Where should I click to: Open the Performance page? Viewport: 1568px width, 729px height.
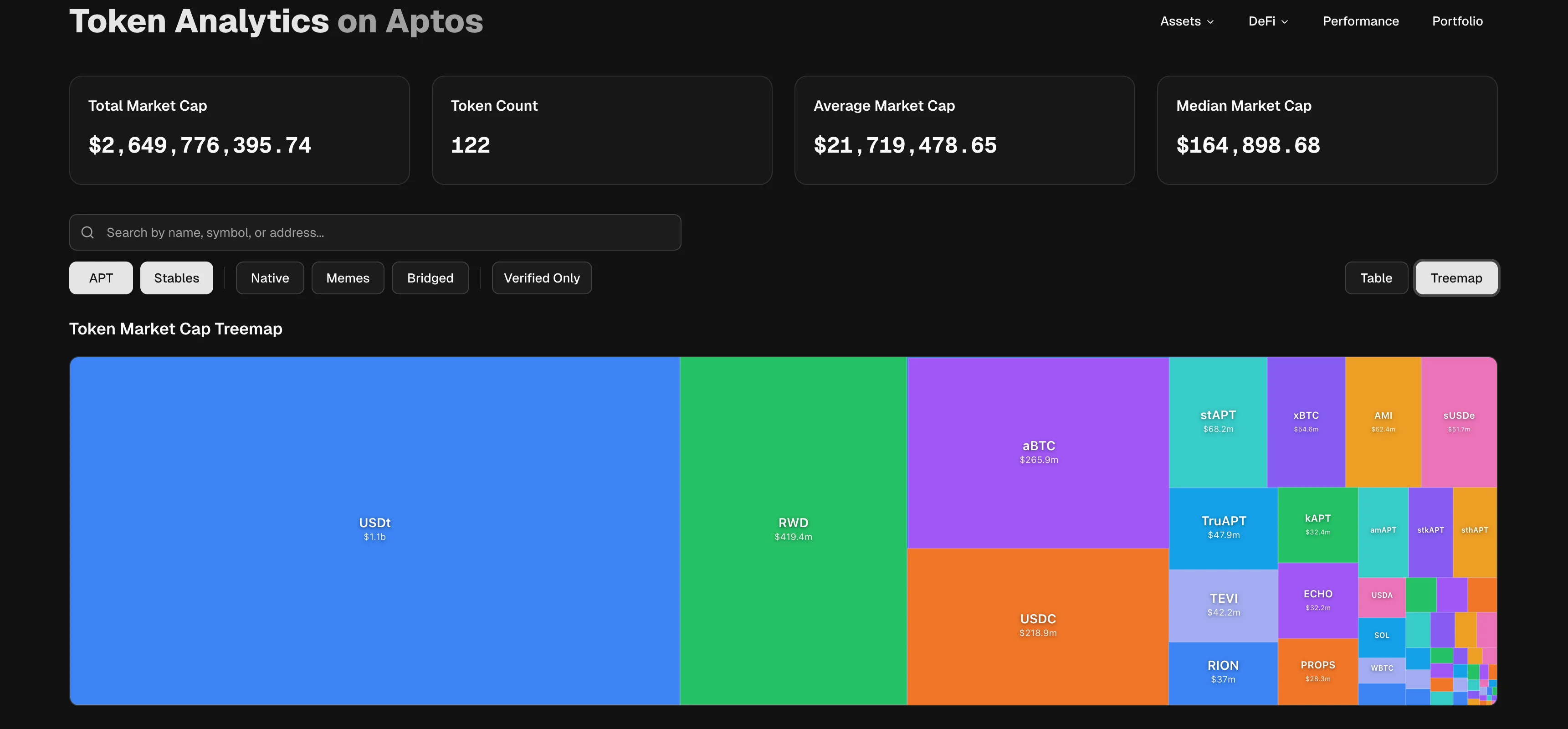pyautogui.click(x=1361, y=21)
